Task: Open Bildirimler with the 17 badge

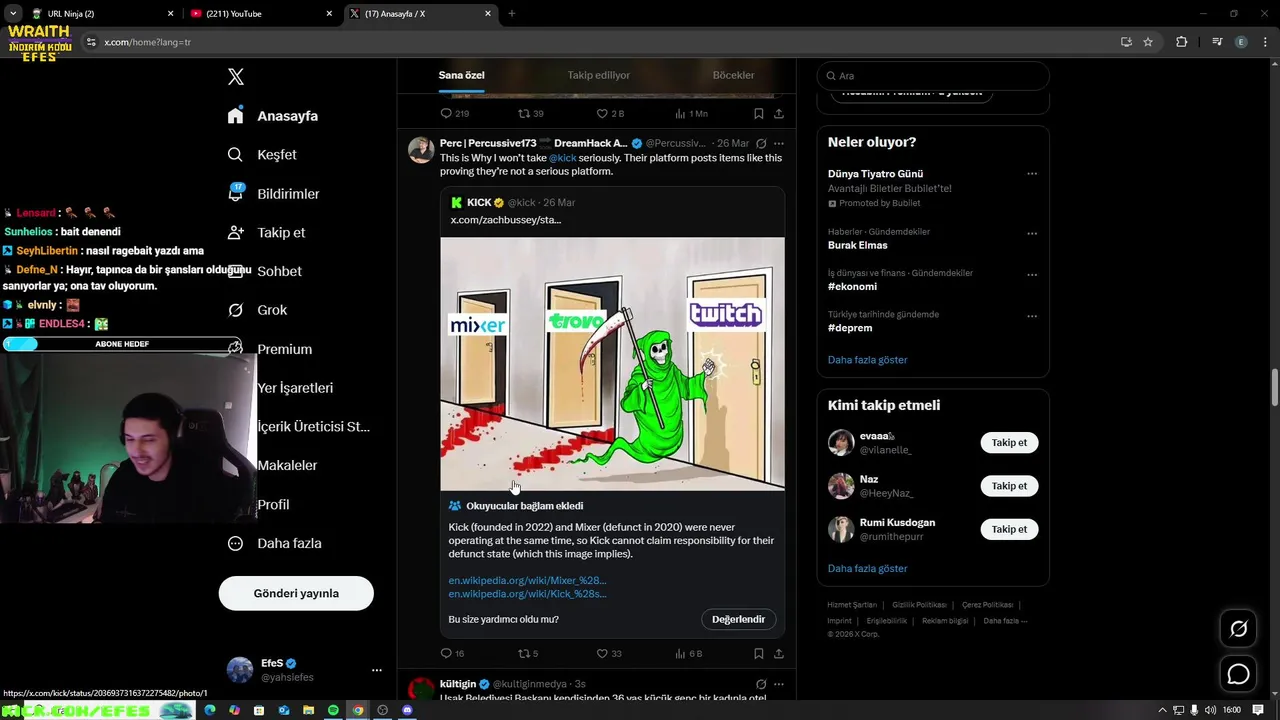Action: pos(273,194)
